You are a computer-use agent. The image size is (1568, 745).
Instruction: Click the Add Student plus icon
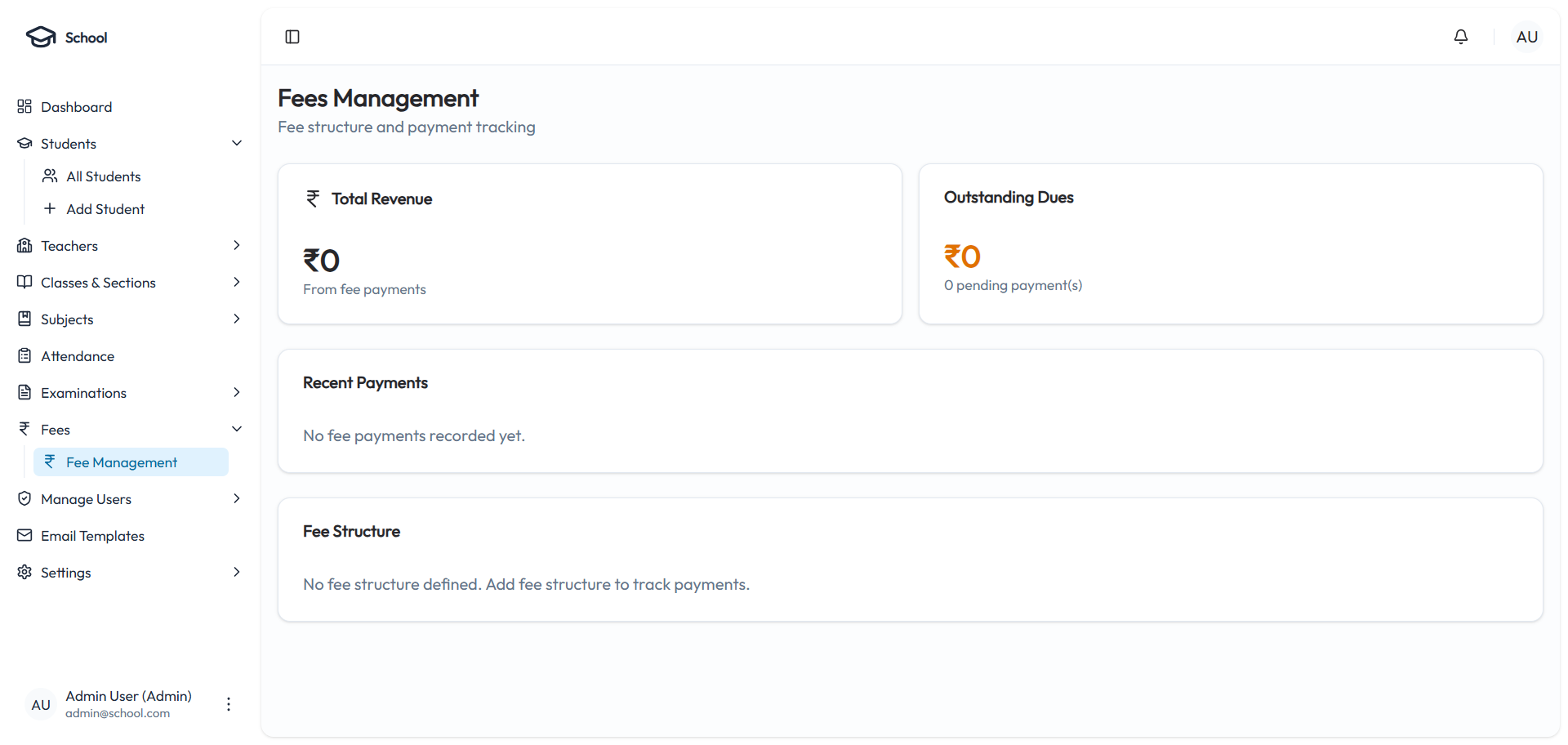50,209
